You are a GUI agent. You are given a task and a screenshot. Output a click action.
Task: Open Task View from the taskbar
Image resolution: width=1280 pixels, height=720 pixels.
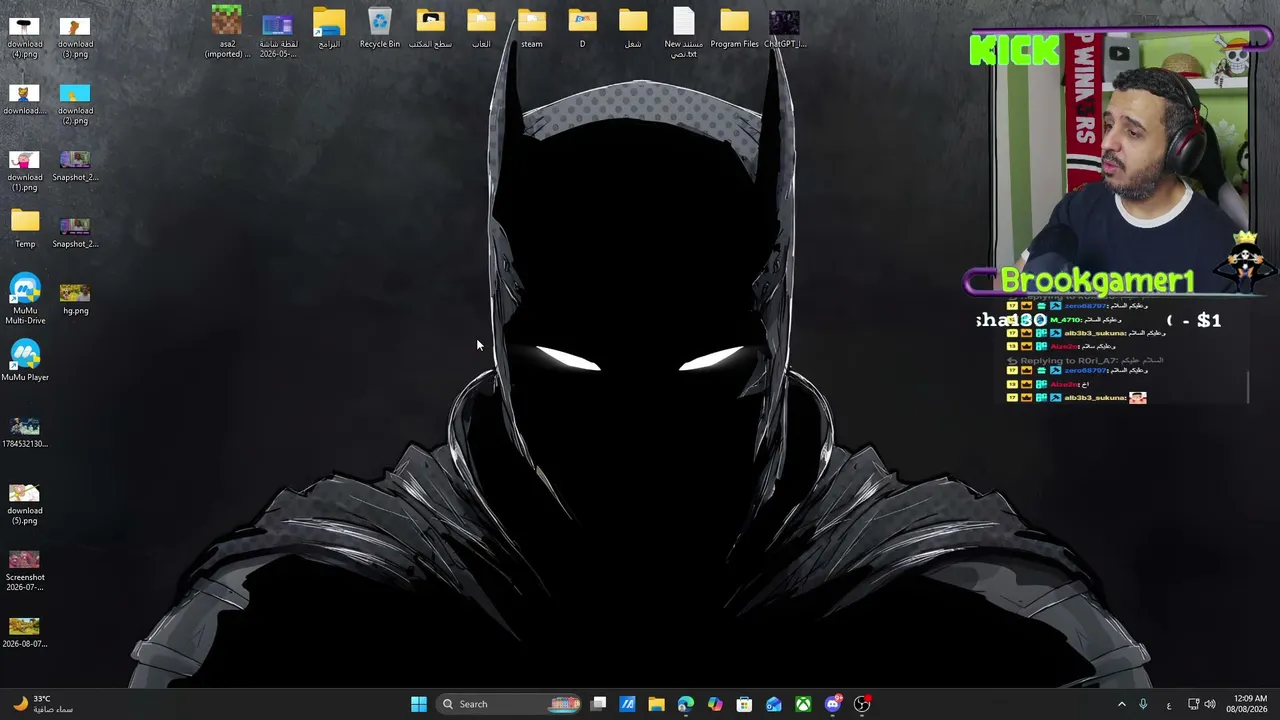click(598, 704)
